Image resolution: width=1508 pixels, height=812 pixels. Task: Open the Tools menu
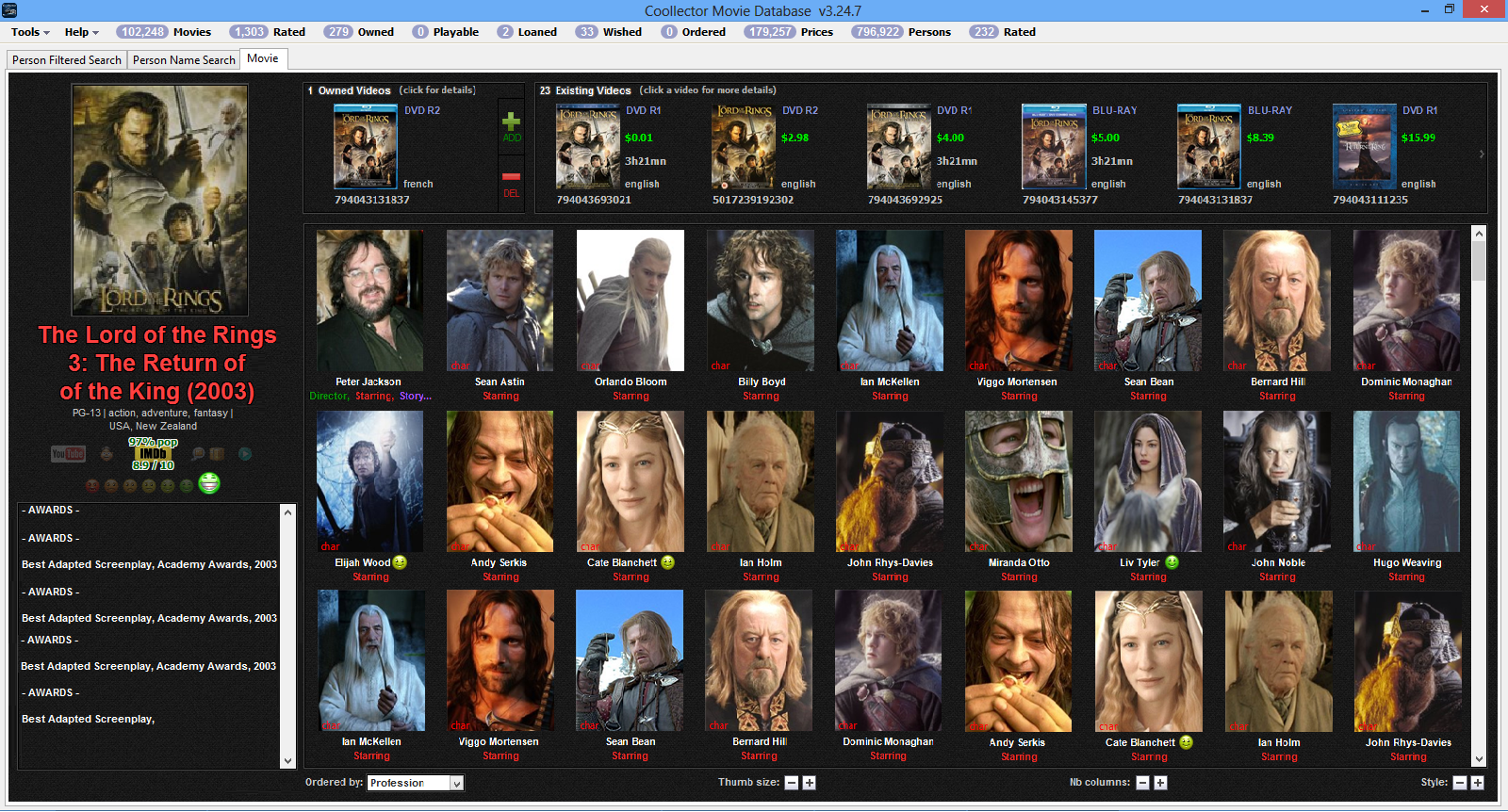[30, 32]
